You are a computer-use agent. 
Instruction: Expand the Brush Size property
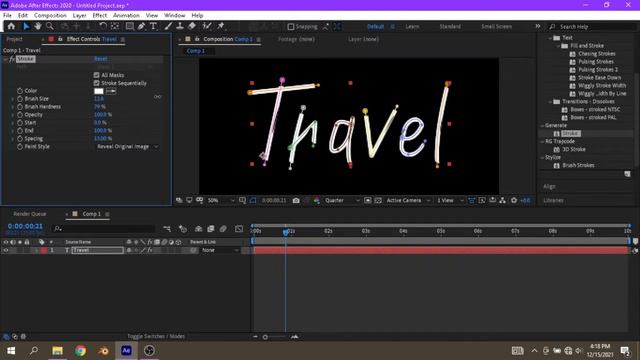12,99
